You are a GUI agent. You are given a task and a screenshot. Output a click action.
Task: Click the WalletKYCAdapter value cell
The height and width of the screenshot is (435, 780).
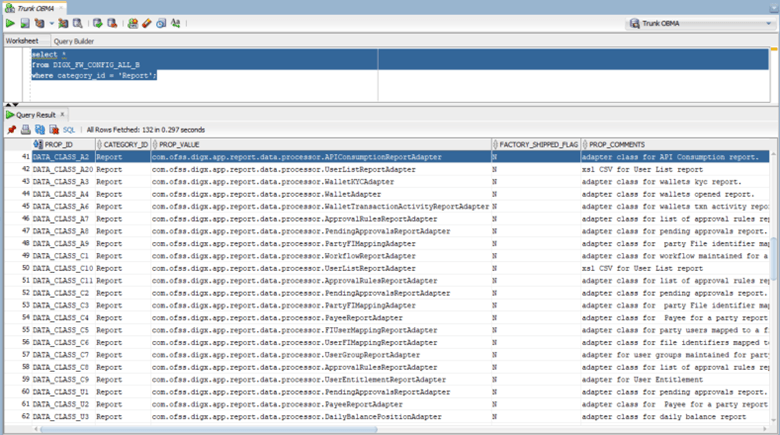click(x=321, y=182)
